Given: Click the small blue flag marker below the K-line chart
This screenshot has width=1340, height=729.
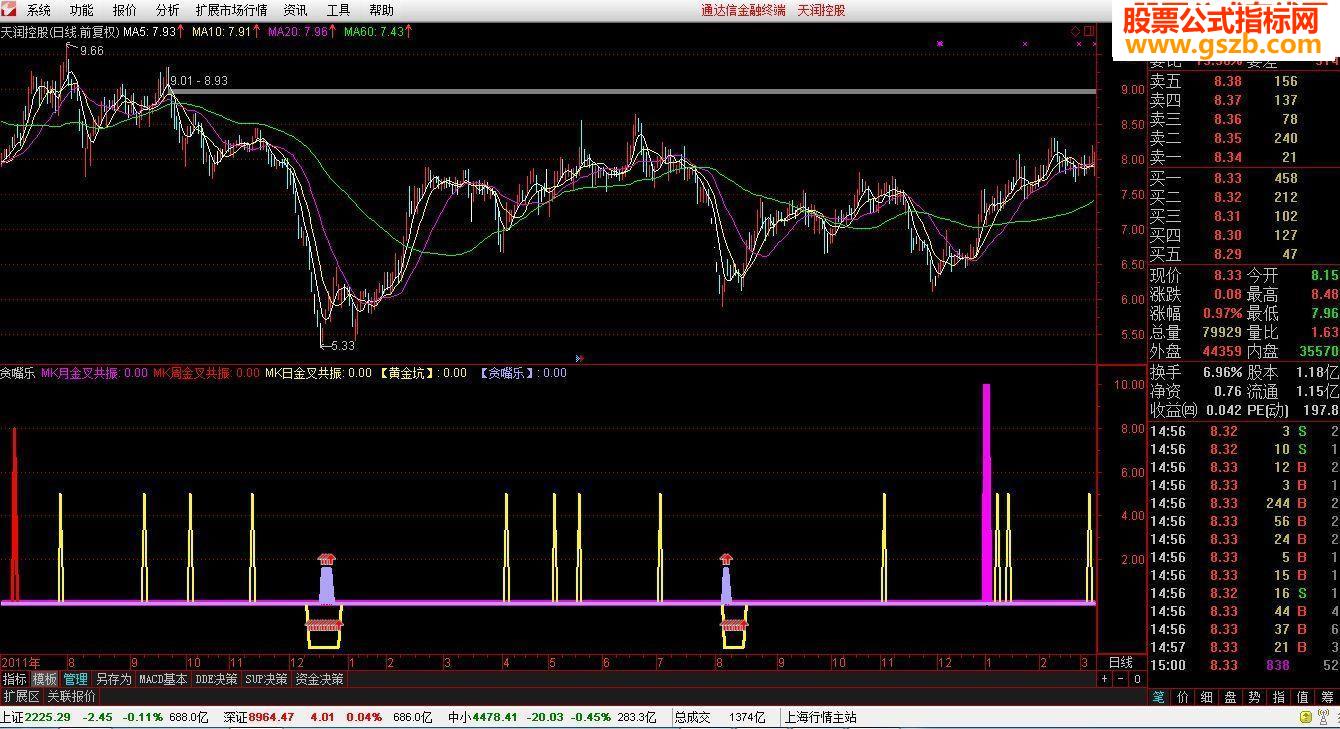Looking at the screenshot, I should [580, 357].
